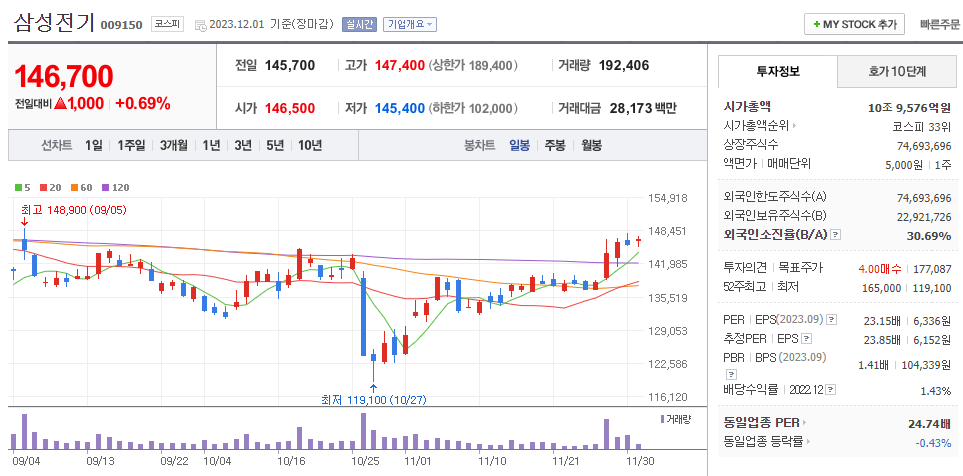Expand the 동일업종 PER arrow
Viewport: 963px width, 476px height.
tap(804, 423)
